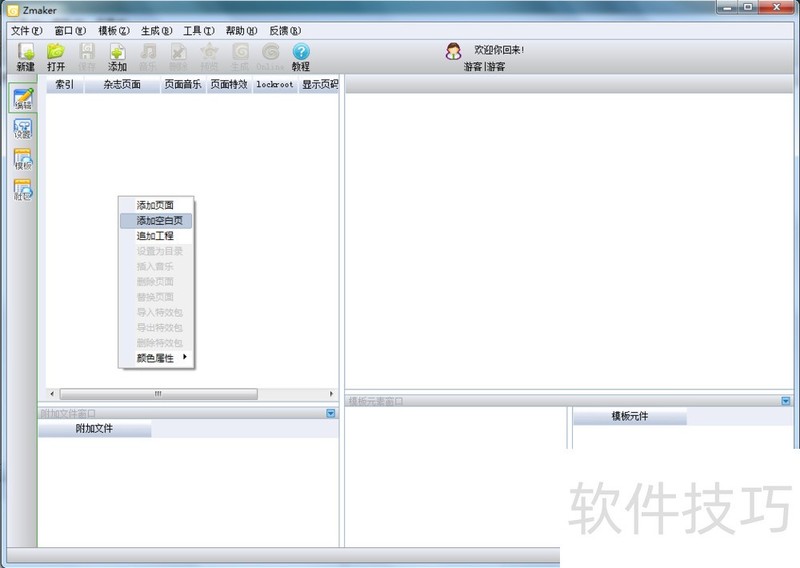The width and height of the screenshot is (800, 568).
Task: Click the page list horizontal scrollbar thumb
Action: click(x=157, y=394)
